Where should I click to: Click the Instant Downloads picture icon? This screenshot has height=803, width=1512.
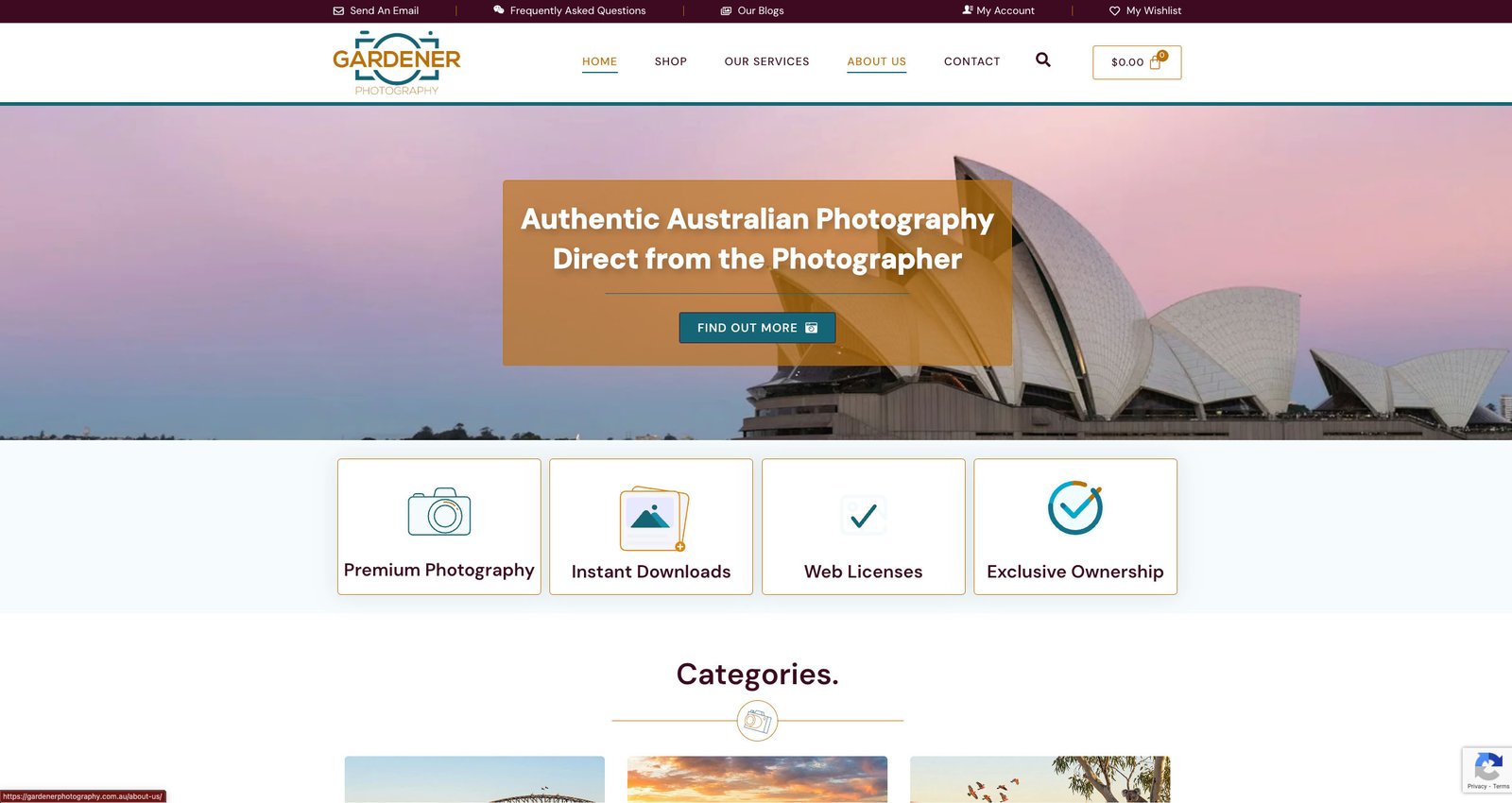coord(653,518)
